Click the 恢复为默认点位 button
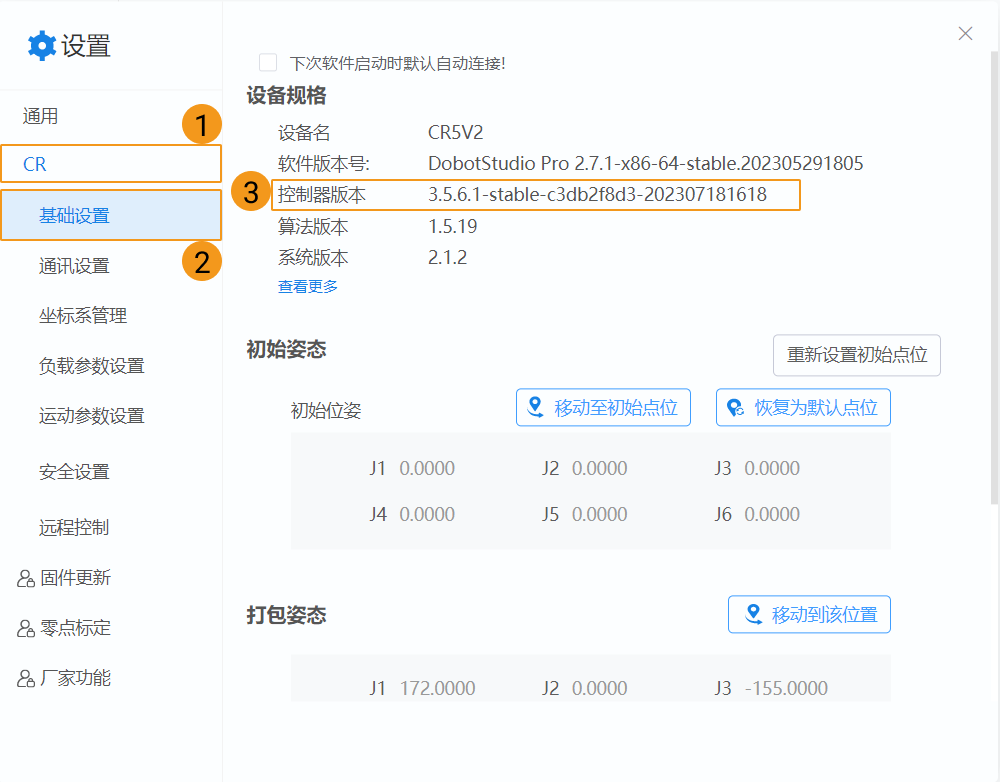The image size is (1000, 782). click(x=803, y=407)
